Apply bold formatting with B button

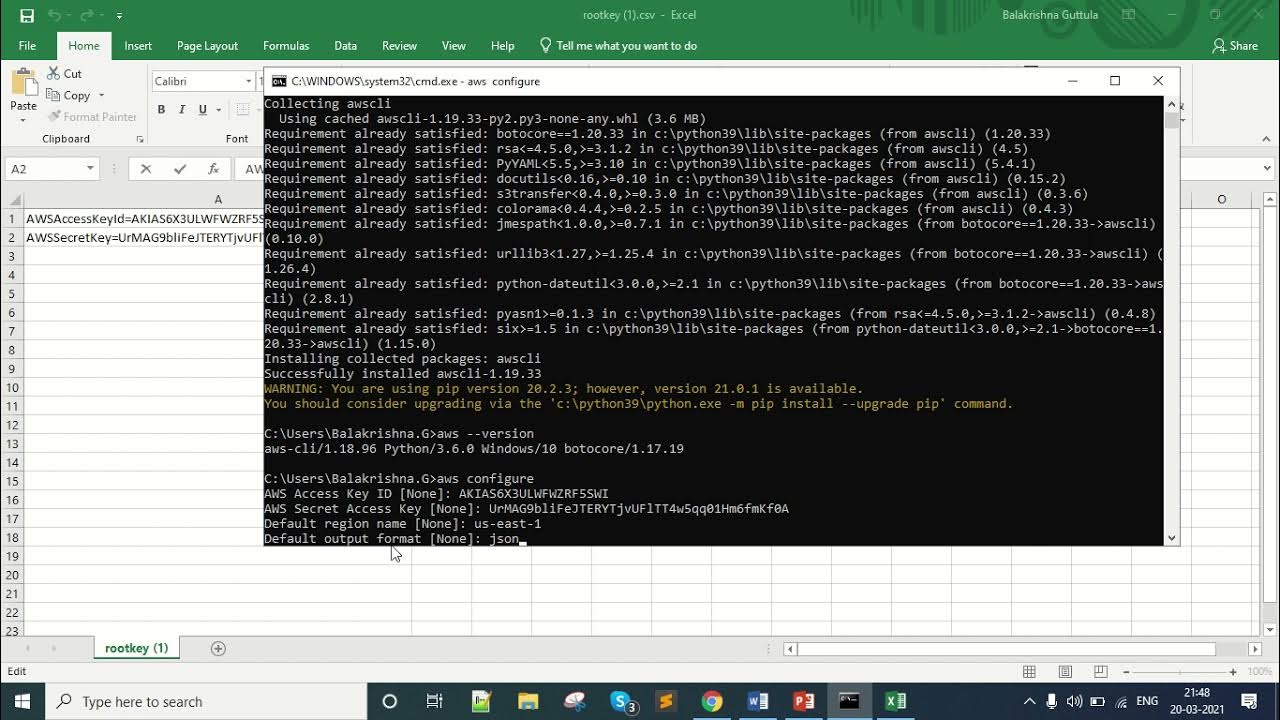point(161,110)
